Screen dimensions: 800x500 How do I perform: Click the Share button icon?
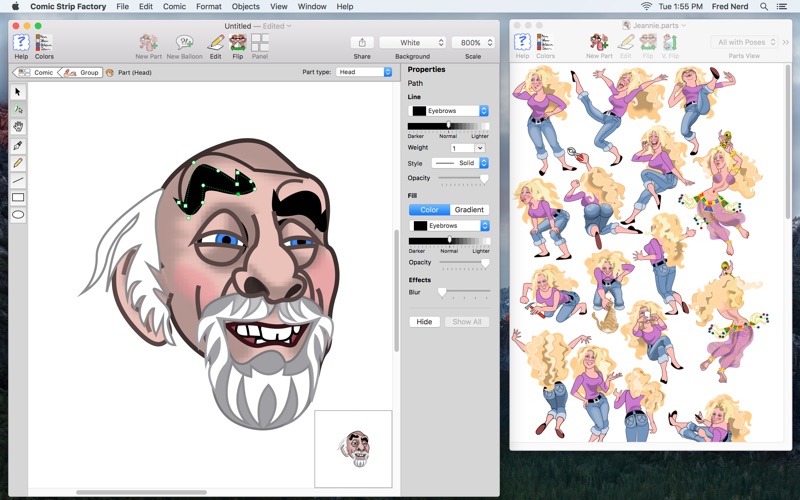click(x=362, y=42)
